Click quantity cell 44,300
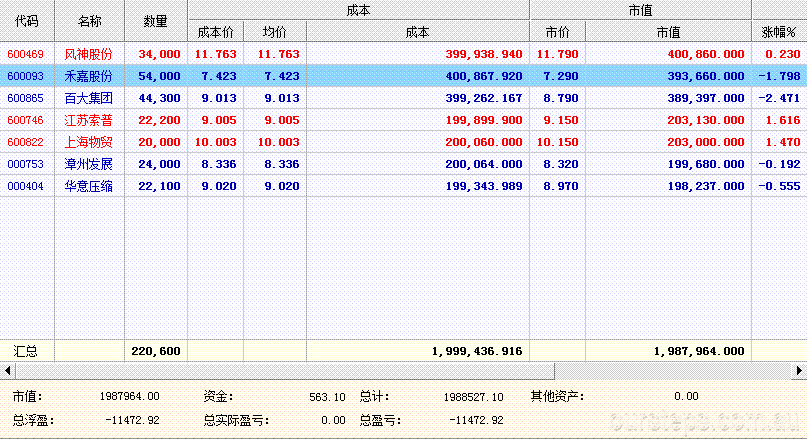The image size is (807, 439). coord(159,98)
